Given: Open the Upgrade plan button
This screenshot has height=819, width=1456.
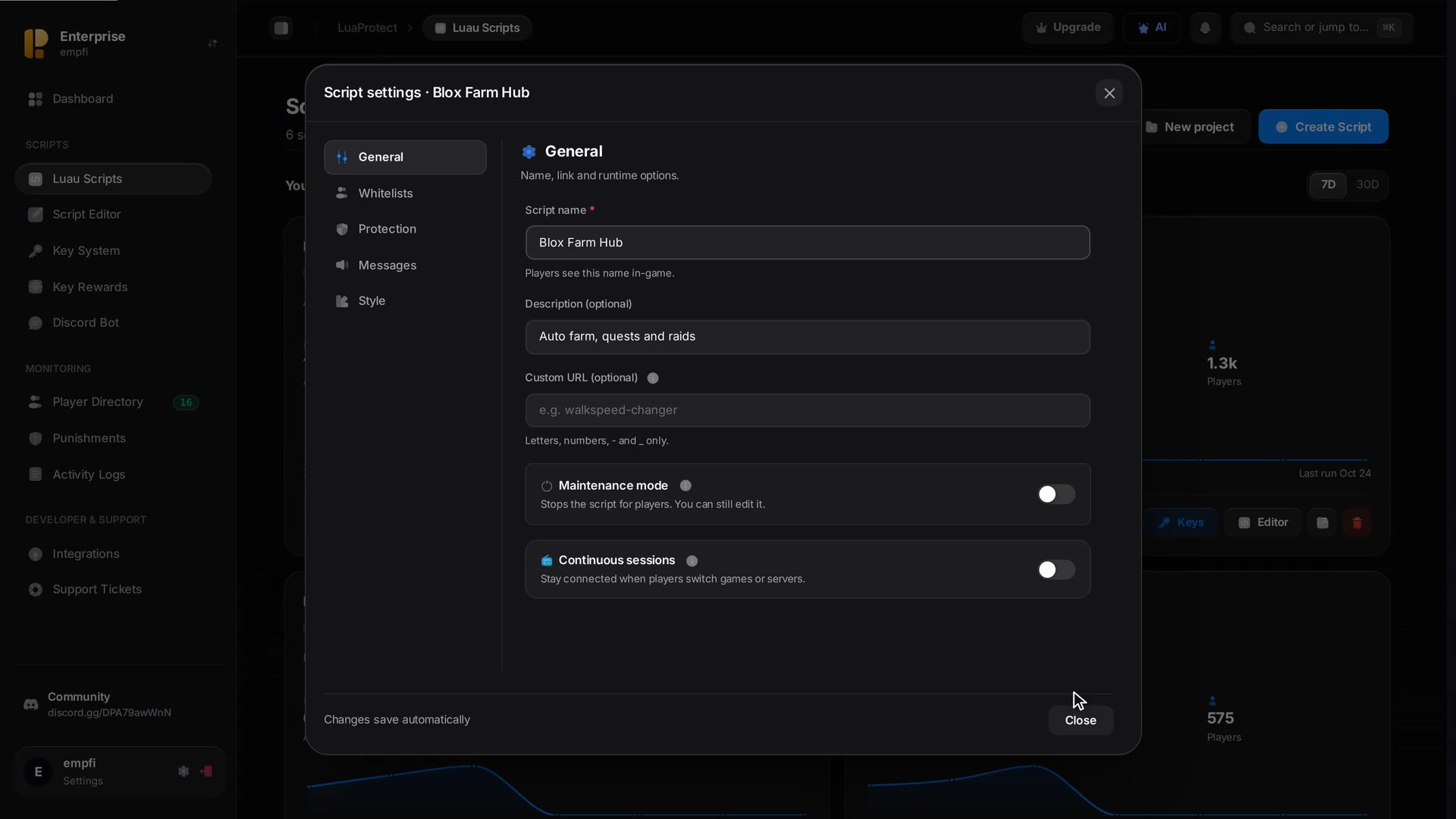Looking at the screenshot, I should [1068, 28].
